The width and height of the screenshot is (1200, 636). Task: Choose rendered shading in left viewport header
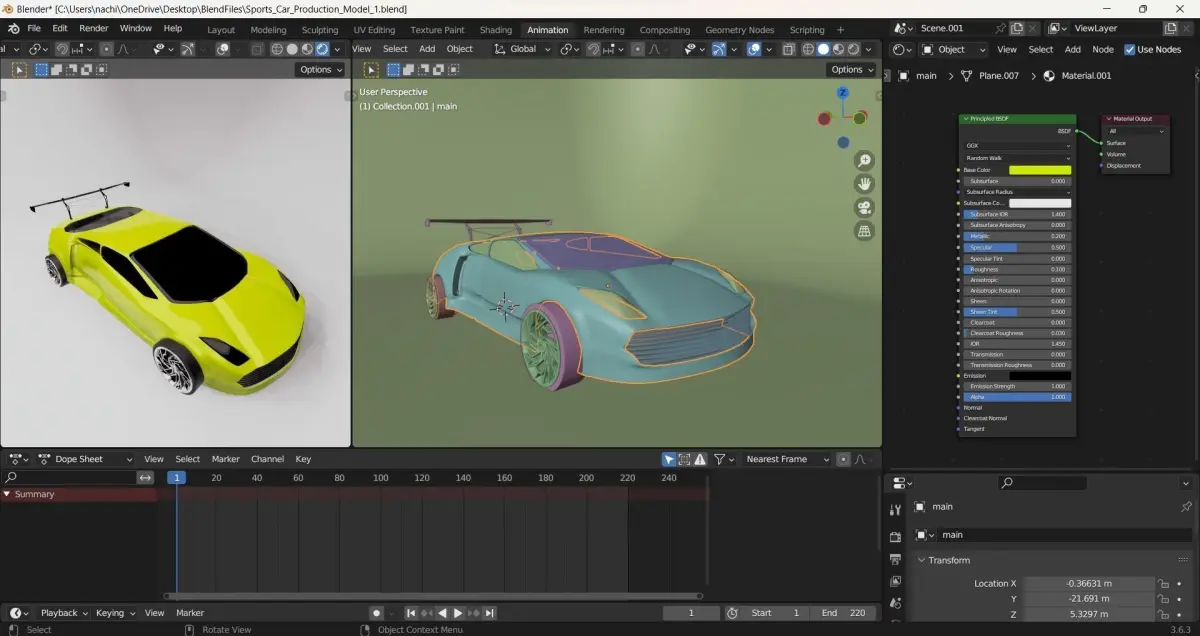coord(322,49)
